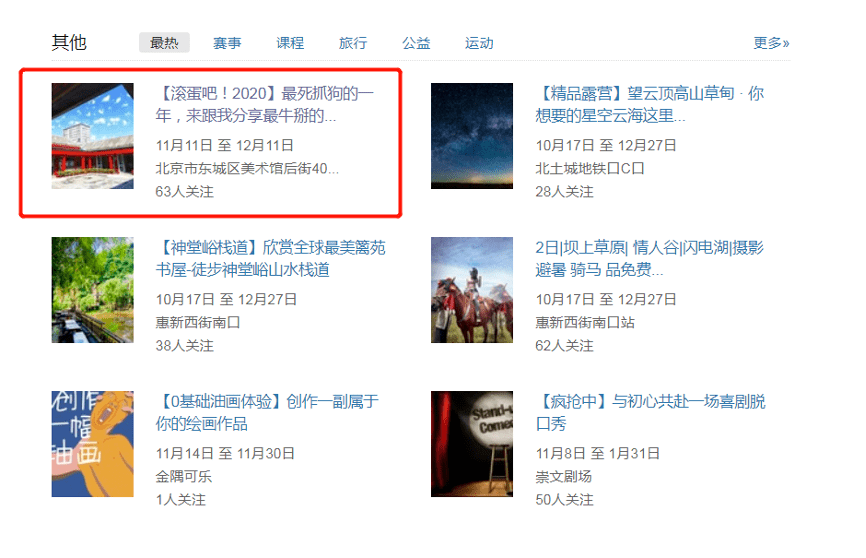The height and width of the screenshot is (558, 866).
Task: Open the 课程 category tab
Action: pos(290,43)
